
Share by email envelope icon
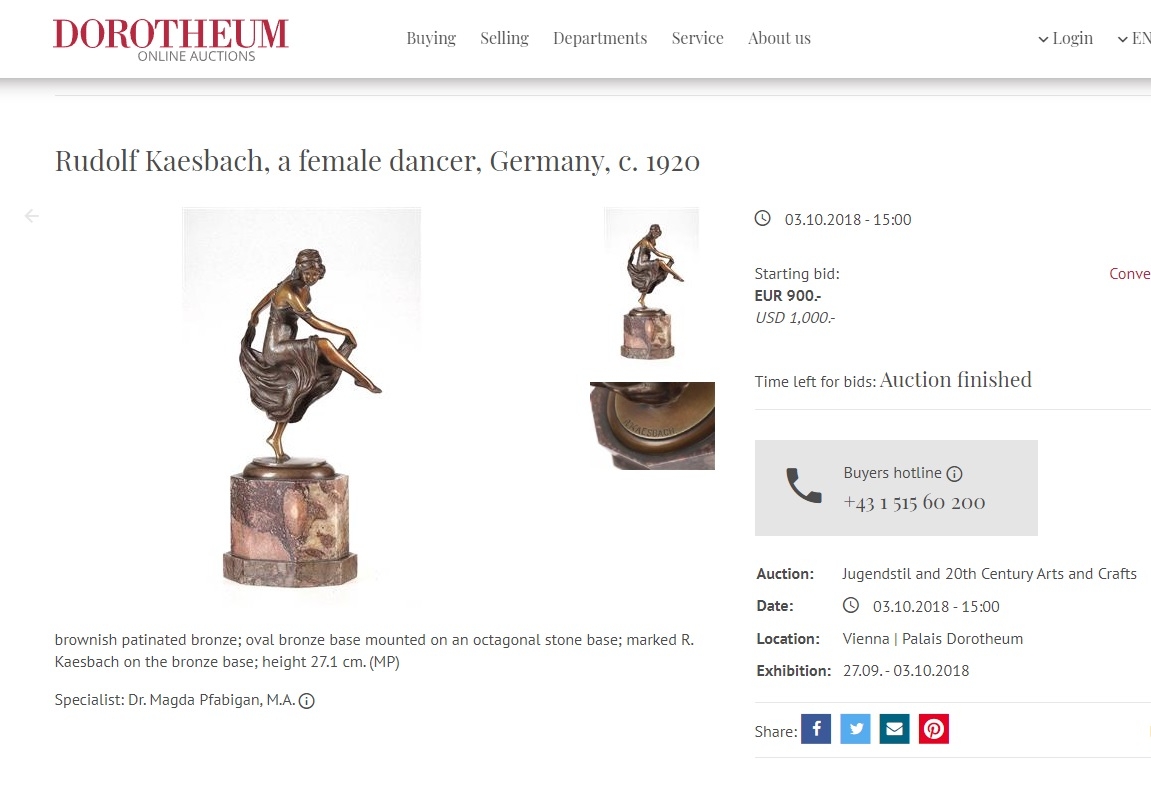(x=894, y=729)
